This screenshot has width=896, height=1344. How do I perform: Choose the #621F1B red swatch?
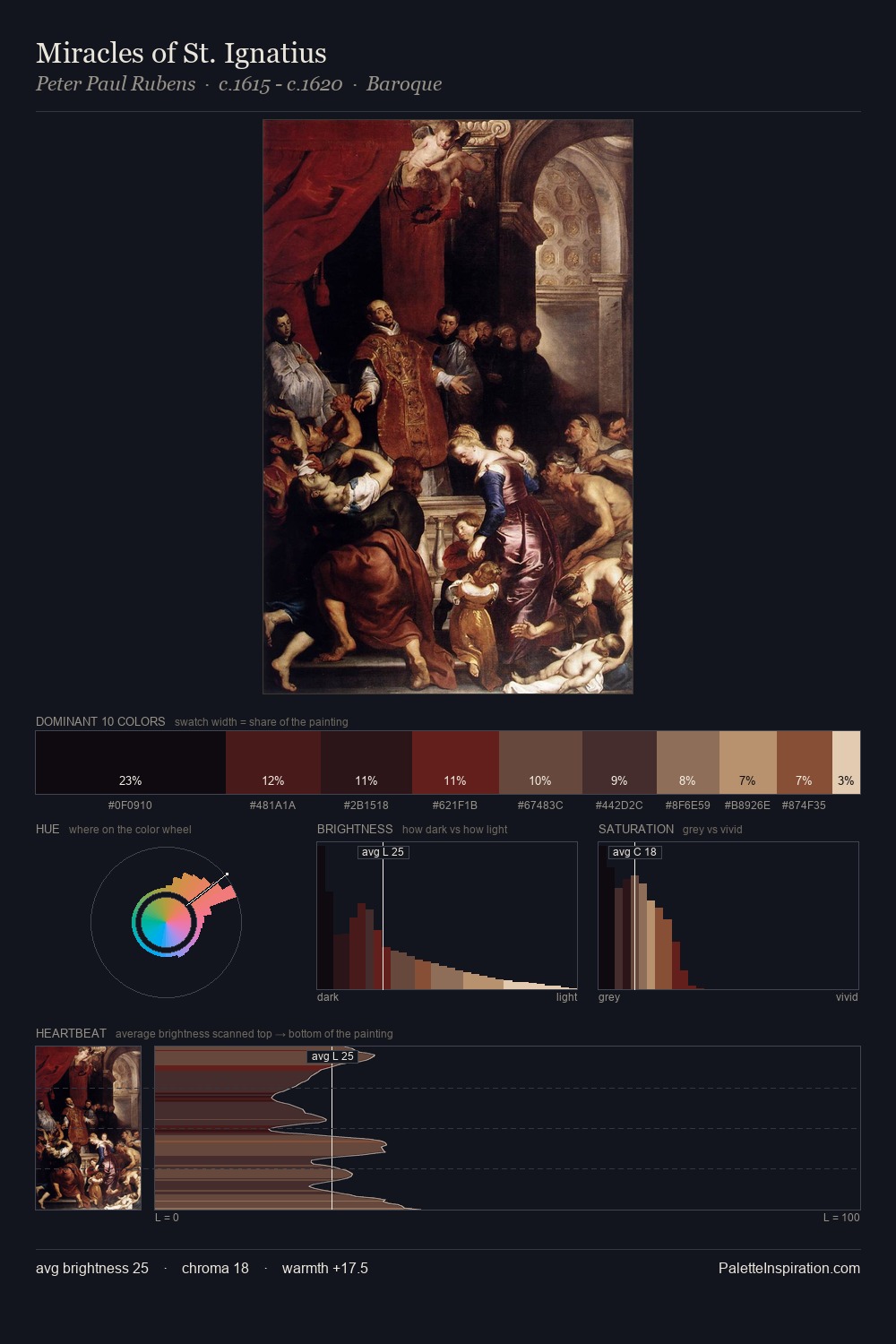point(455,762)
